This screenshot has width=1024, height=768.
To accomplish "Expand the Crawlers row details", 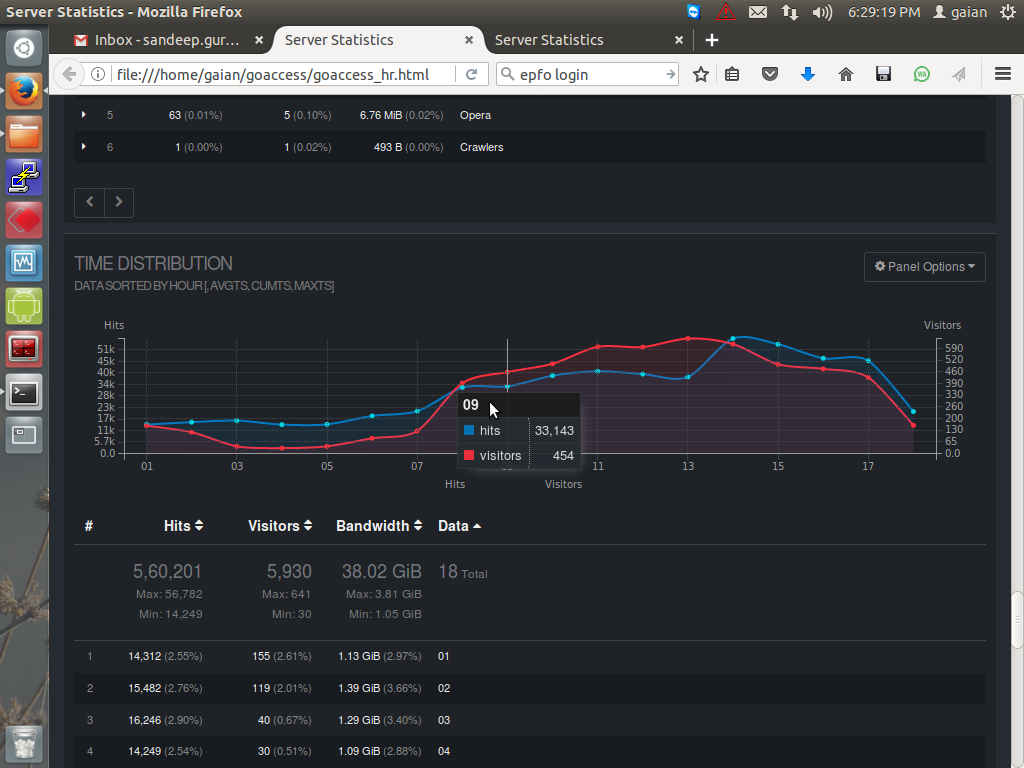I will (84, 147).
